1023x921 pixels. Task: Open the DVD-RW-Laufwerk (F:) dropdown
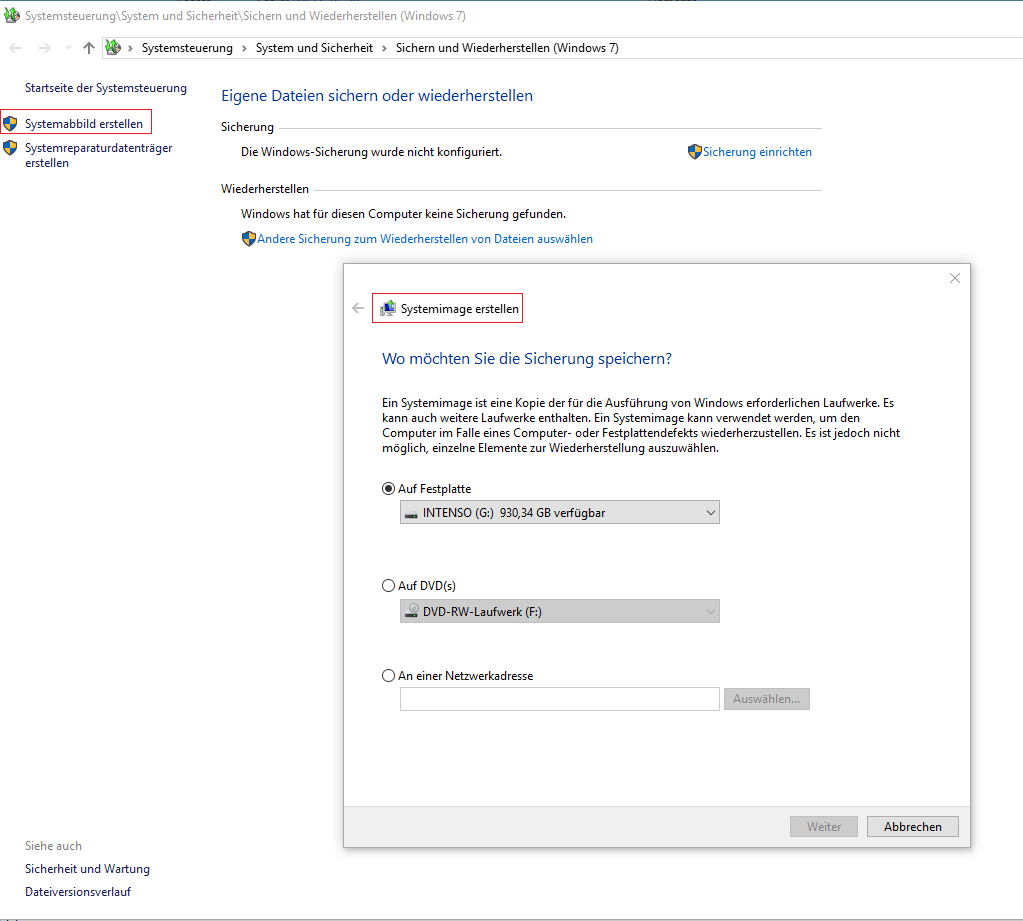[560, 611]
